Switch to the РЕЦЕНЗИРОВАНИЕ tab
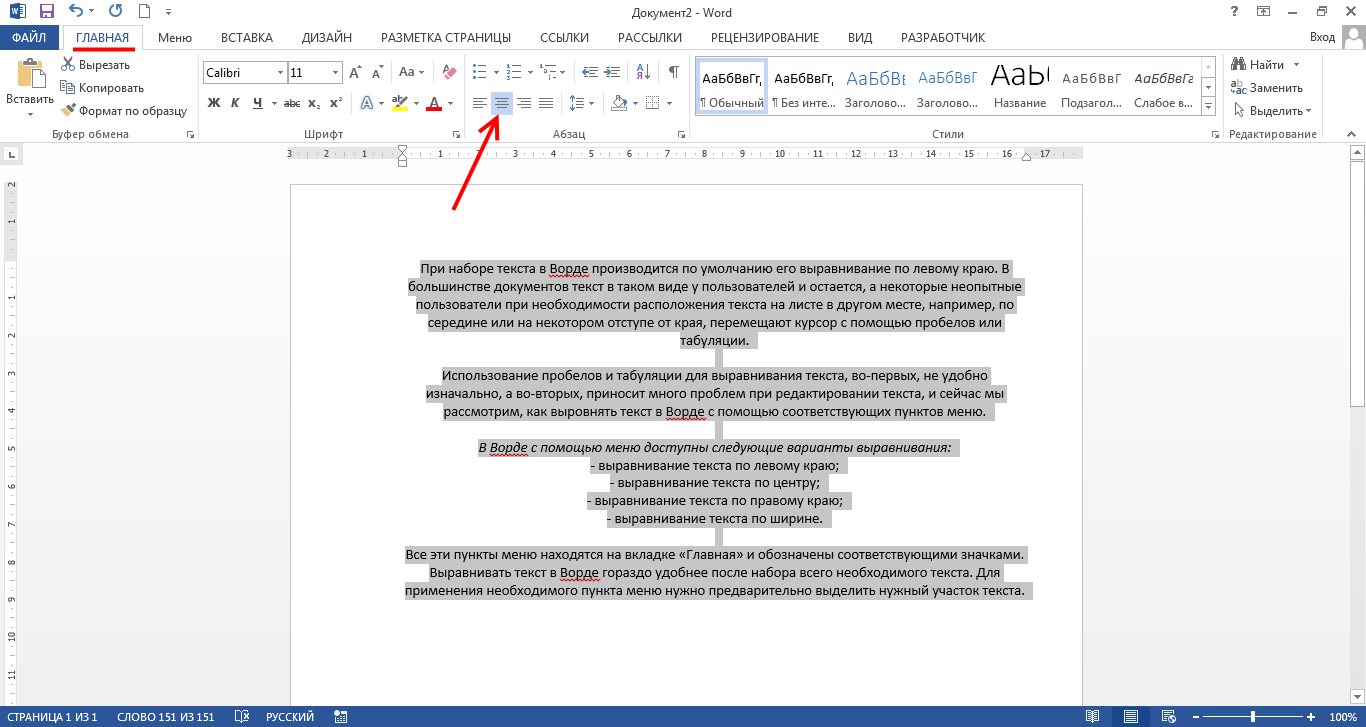 point(765,38)
